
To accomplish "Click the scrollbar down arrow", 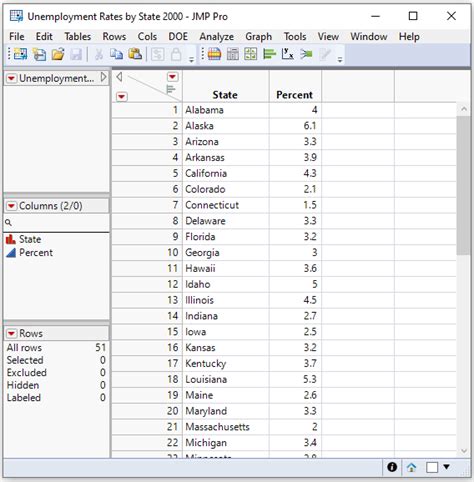I will [x=464, y=451].
